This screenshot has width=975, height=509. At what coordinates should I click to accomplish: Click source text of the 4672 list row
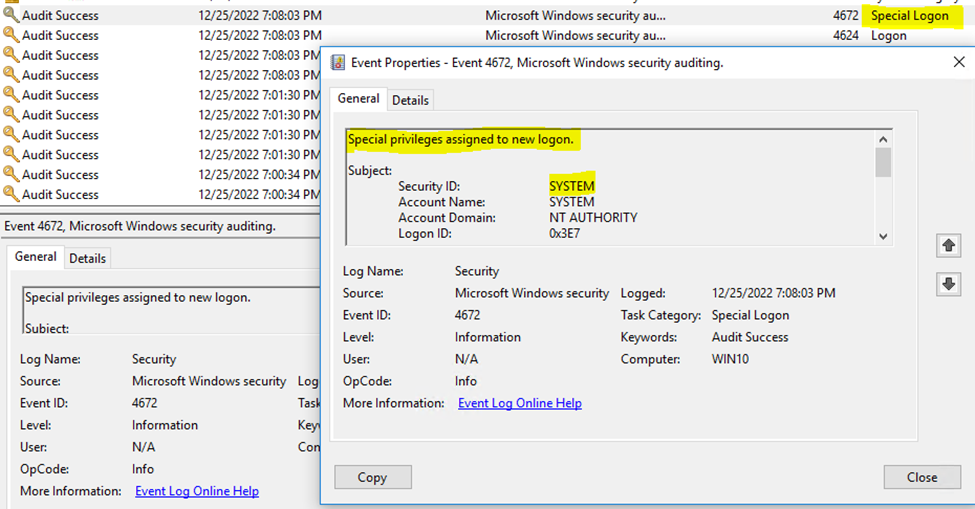point(575,16)
